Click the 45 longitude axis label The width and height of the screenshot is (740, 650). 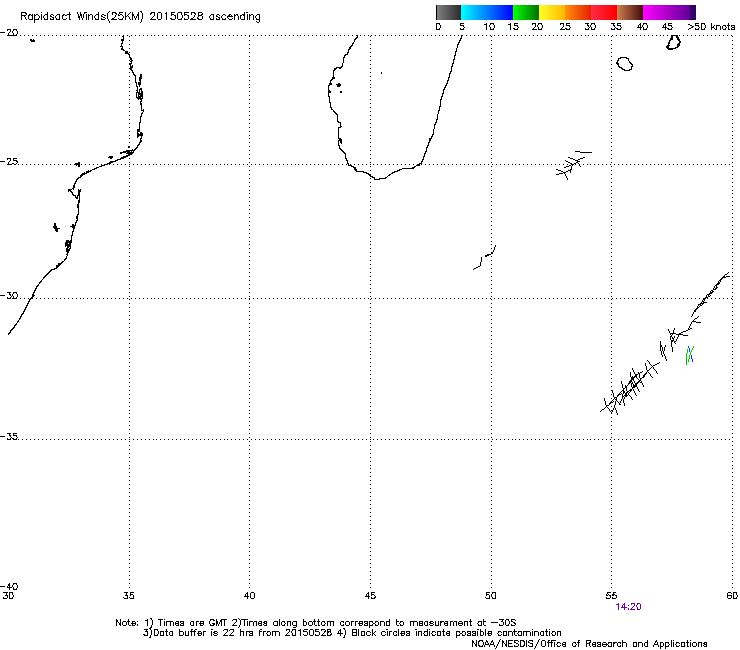(370, 596)
